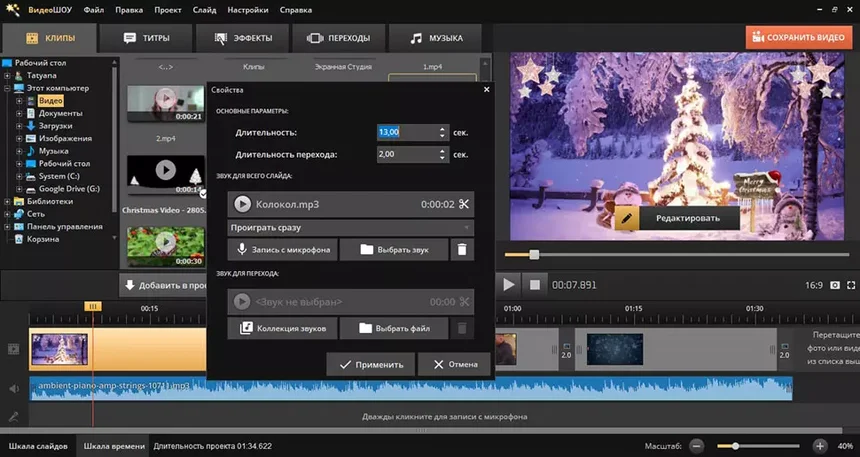Expand the Сеть tree node

tap(7, 214)
